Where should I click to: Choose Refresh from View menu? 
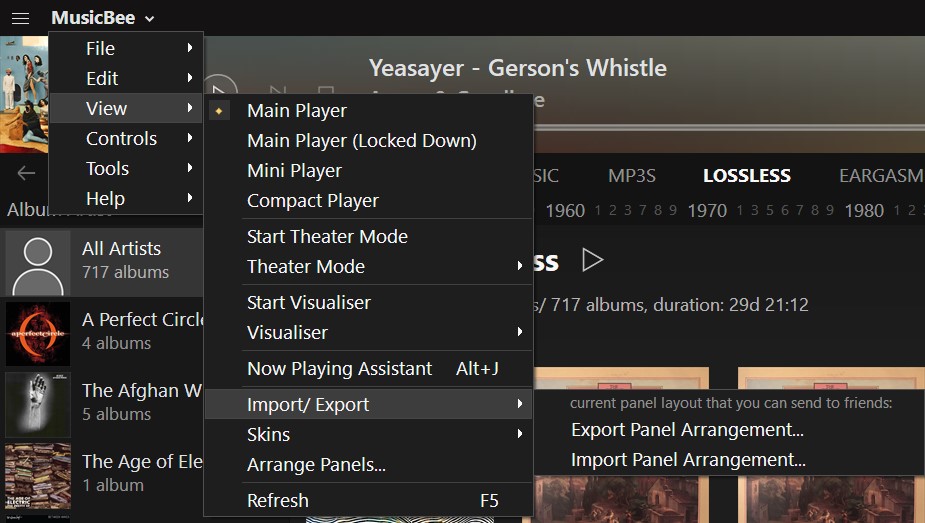point(369,501)
